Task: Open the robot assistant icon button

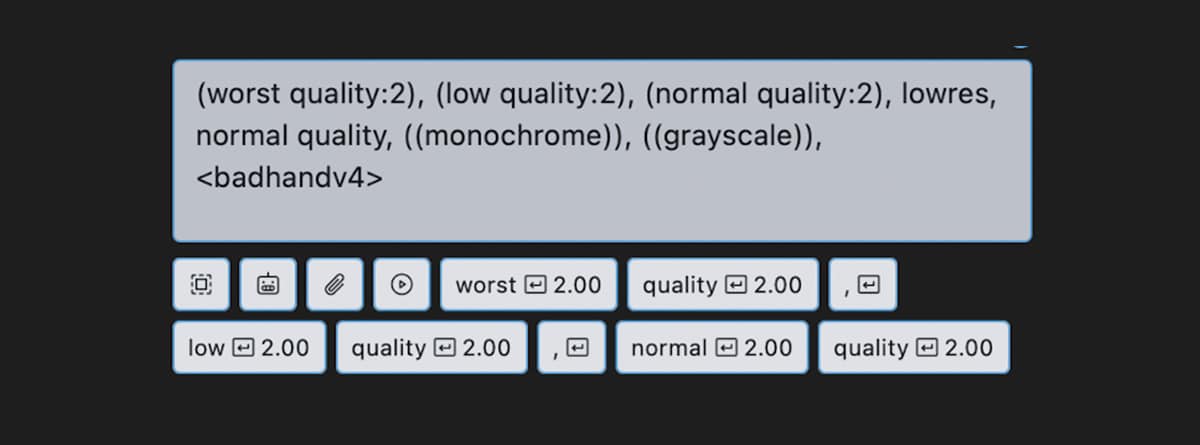Action: (268, 285)
